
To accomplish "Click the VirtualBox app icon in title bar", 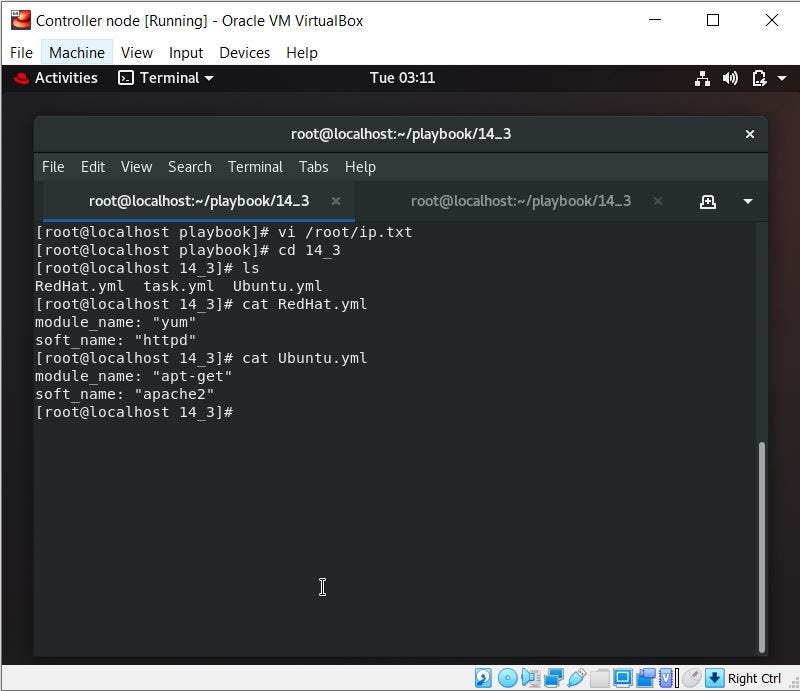I will 20,20.
